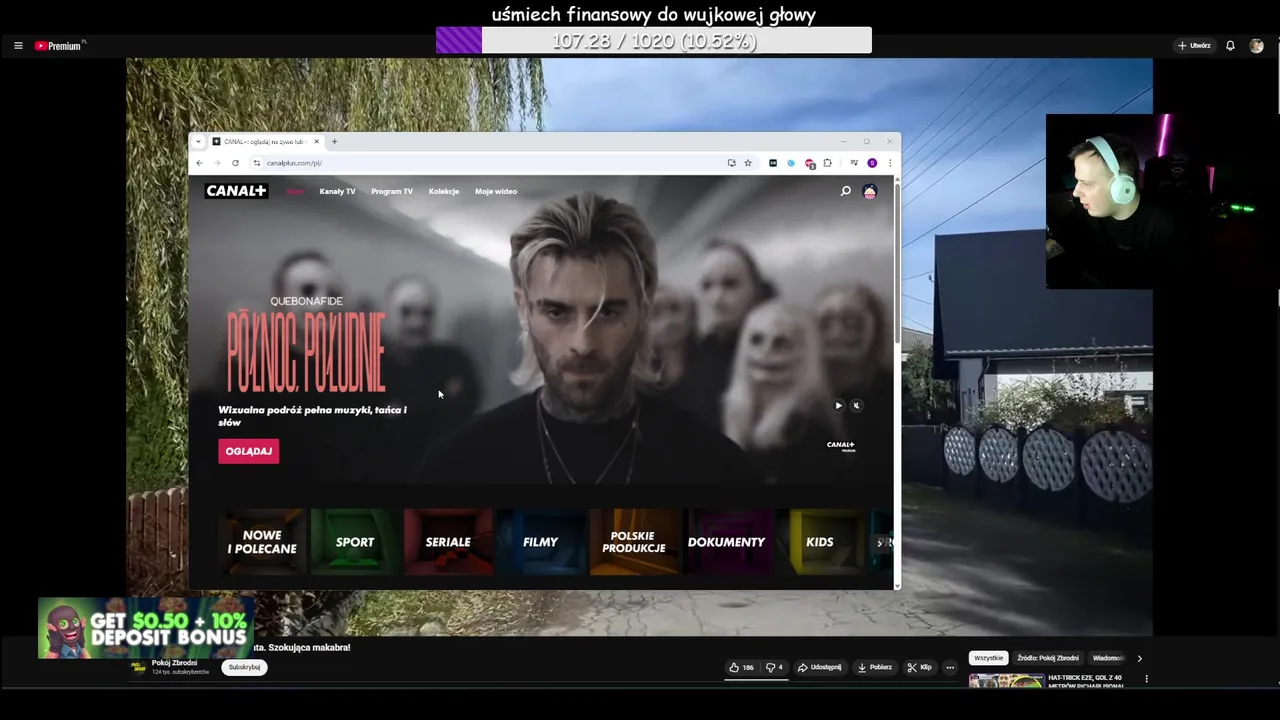Viewport: 1280px width, 720px height.
Task: Click the Pokój Zbrodni channel name
Action: pos(174,663)
